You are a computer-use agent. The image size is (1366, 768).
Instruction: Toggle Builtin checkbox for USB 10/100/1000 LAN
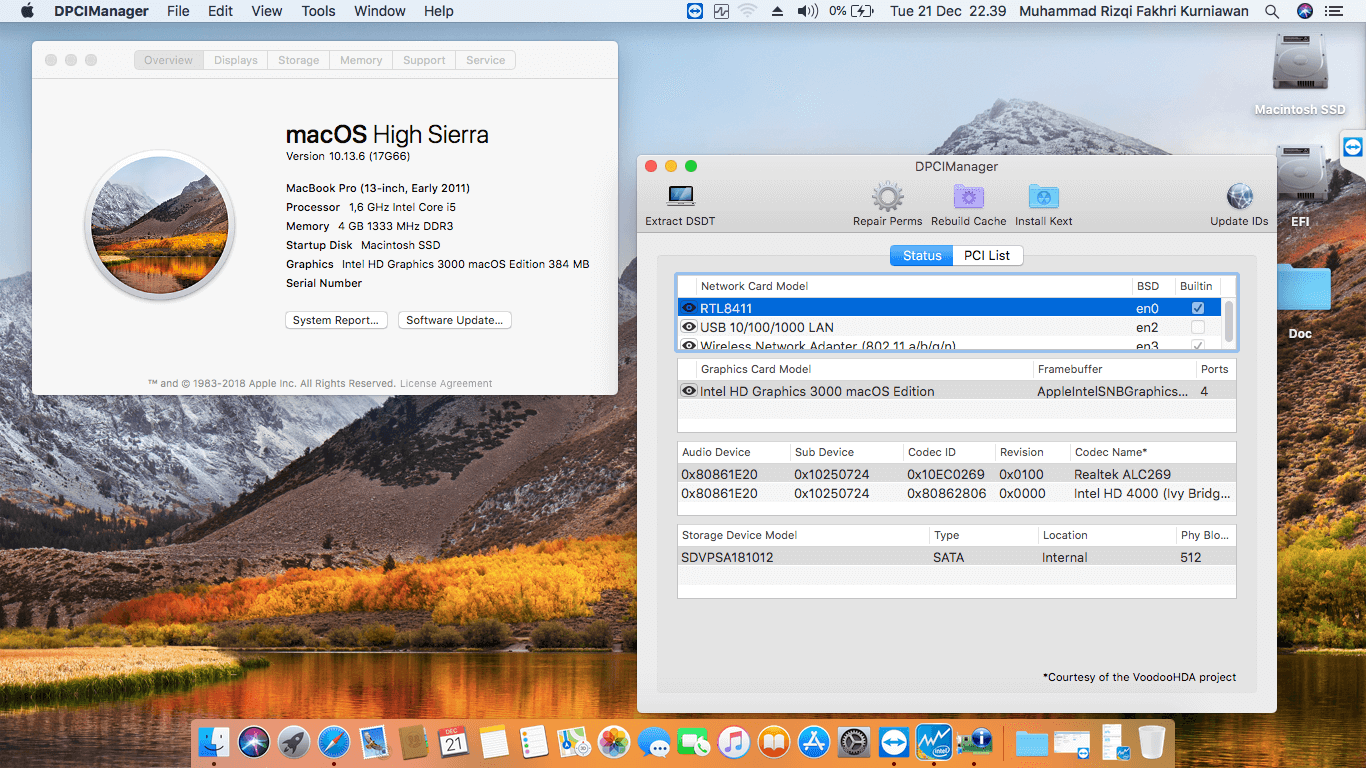(1198, 327)
